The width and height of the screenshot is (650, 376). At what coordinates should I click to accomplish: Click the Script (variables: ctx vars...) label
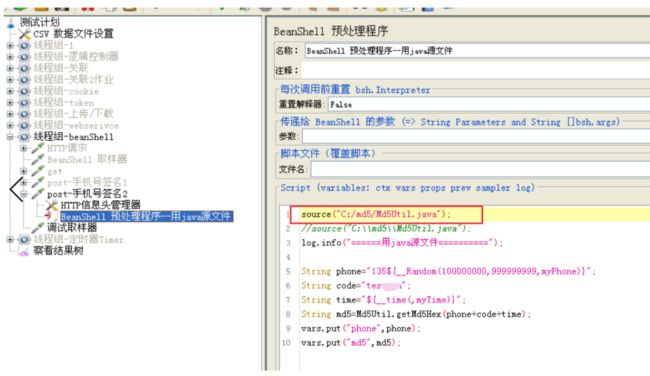(x=407, y=188)
